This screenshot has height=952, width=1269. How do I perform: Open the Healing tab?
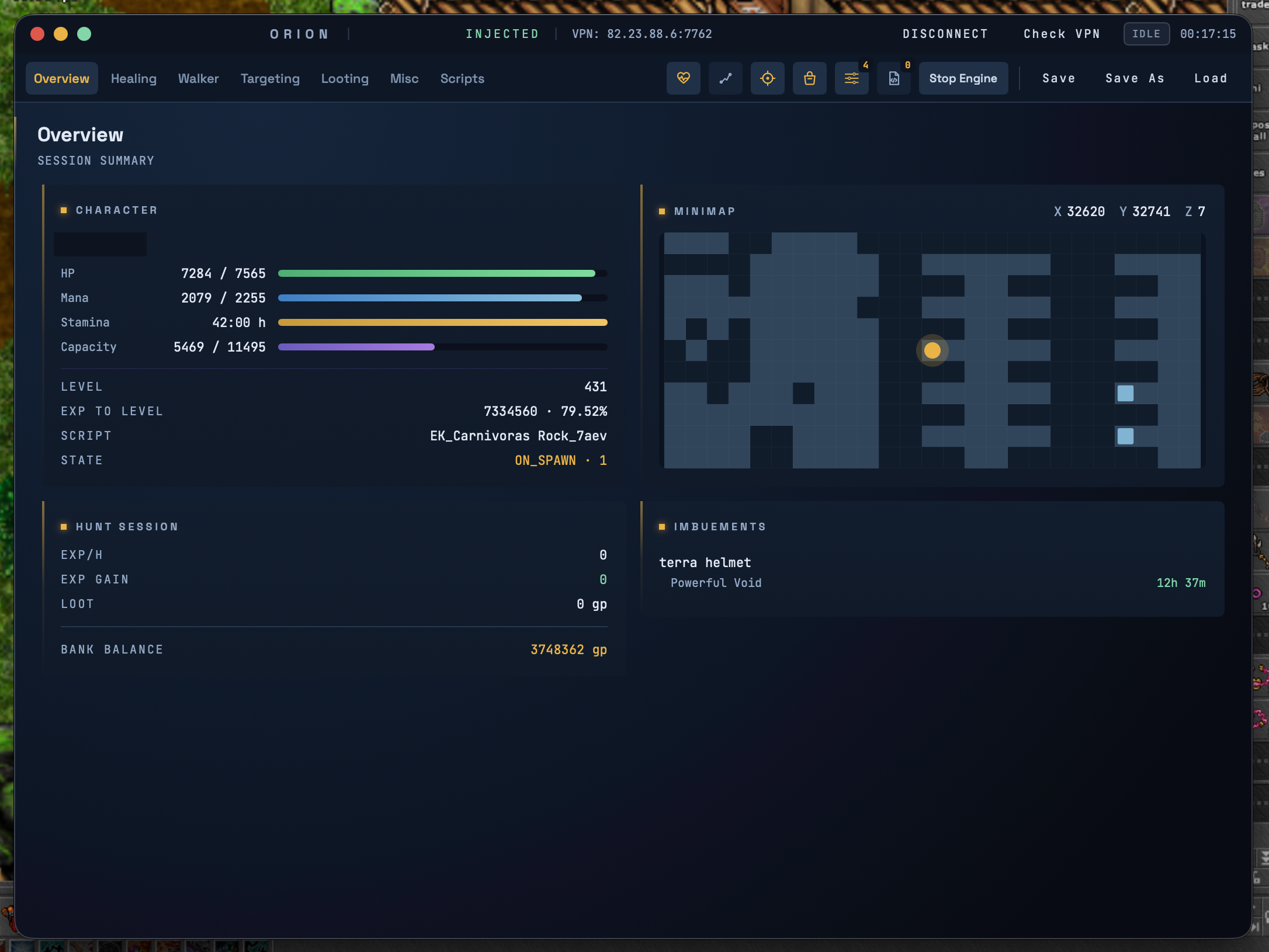coord(134,78)
